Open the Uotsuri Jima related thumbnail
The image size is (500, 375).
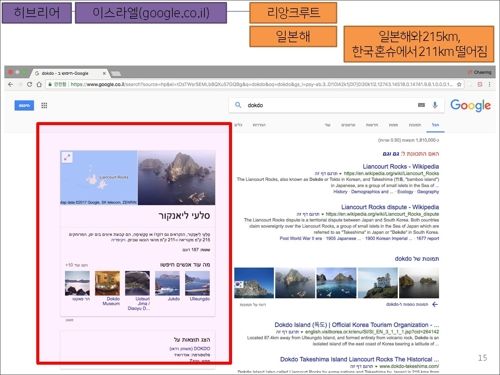coord(137,283)
